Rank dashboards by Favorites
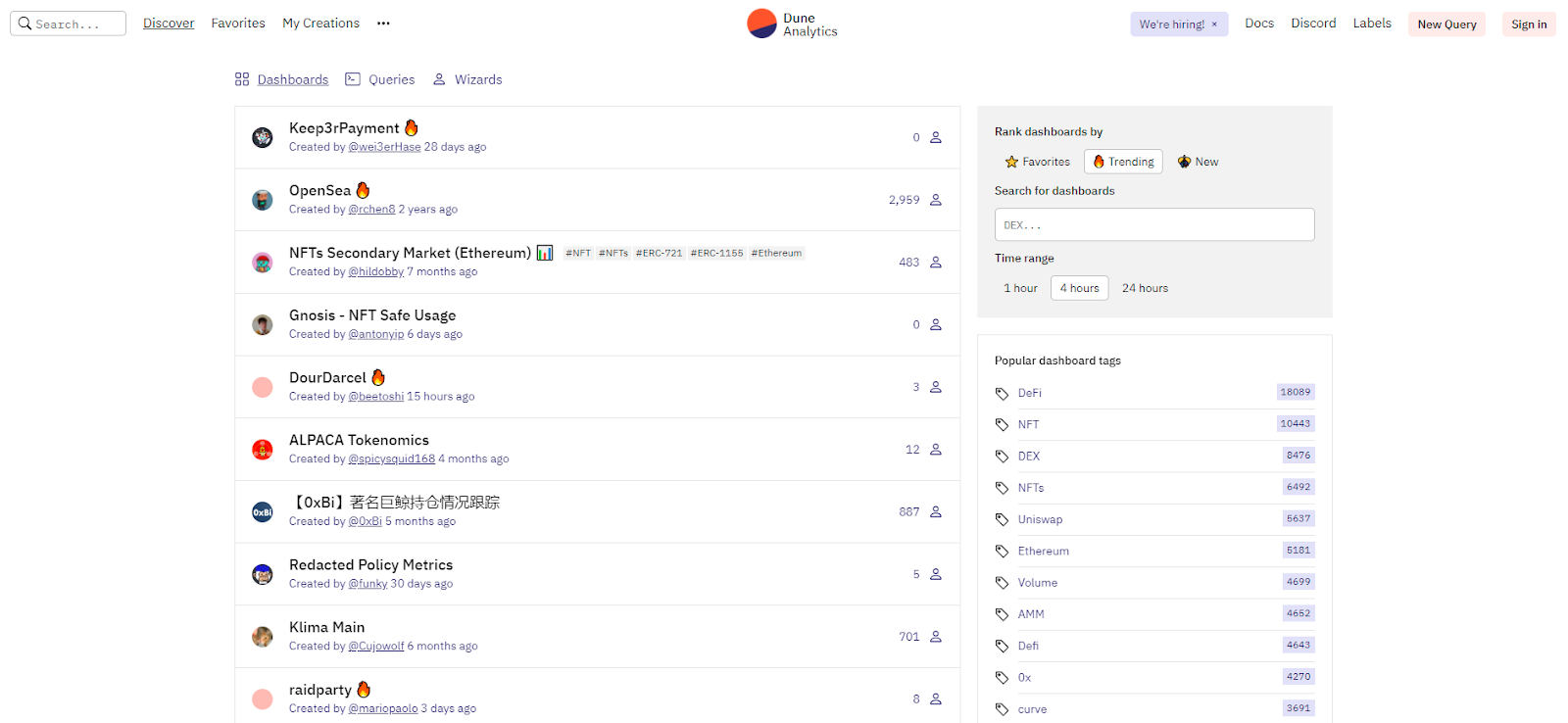Image resolution: width=1568 pixels, height=723 pixels. [1038, 162]
